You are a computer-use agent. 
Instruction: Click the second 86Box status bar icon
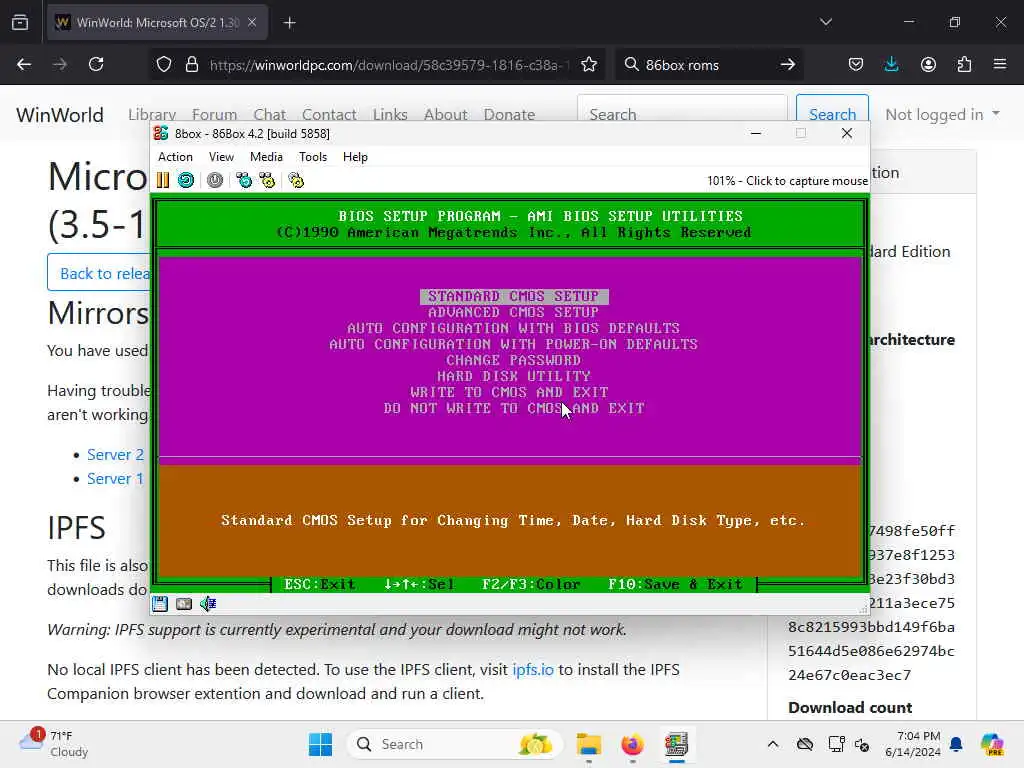pos(184,603)
